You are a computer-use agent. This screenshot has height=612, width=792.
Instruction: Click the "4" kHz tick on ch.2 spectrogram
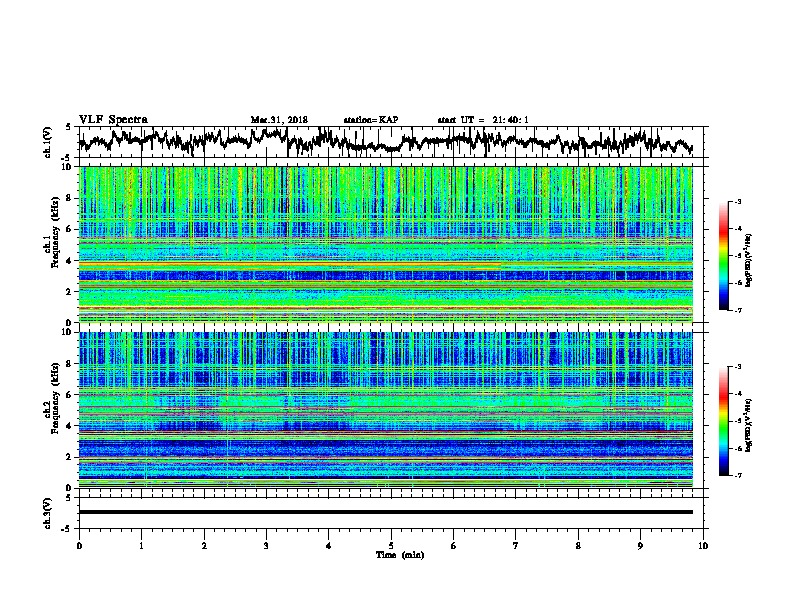pyautogui.click(x=70, y=426)
